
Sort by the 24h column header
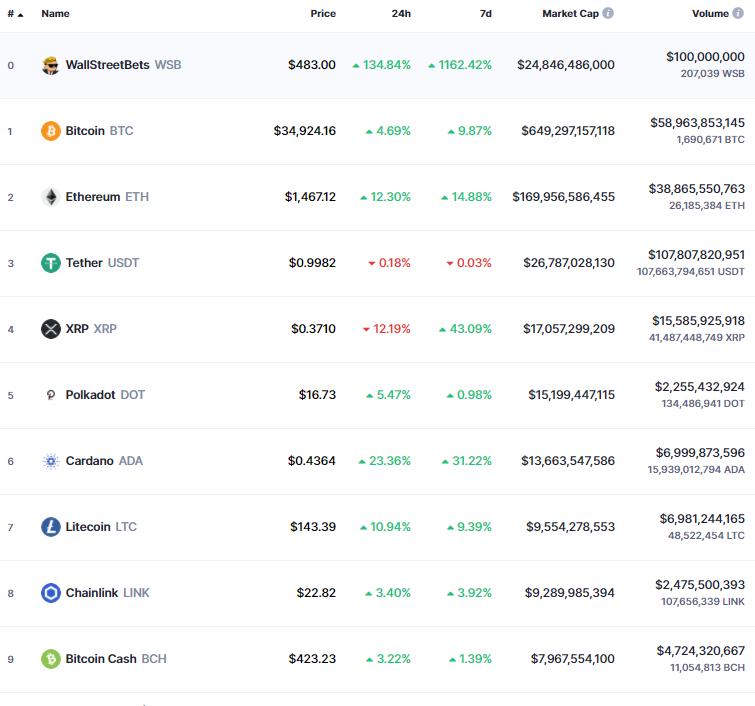click(401, 13)
